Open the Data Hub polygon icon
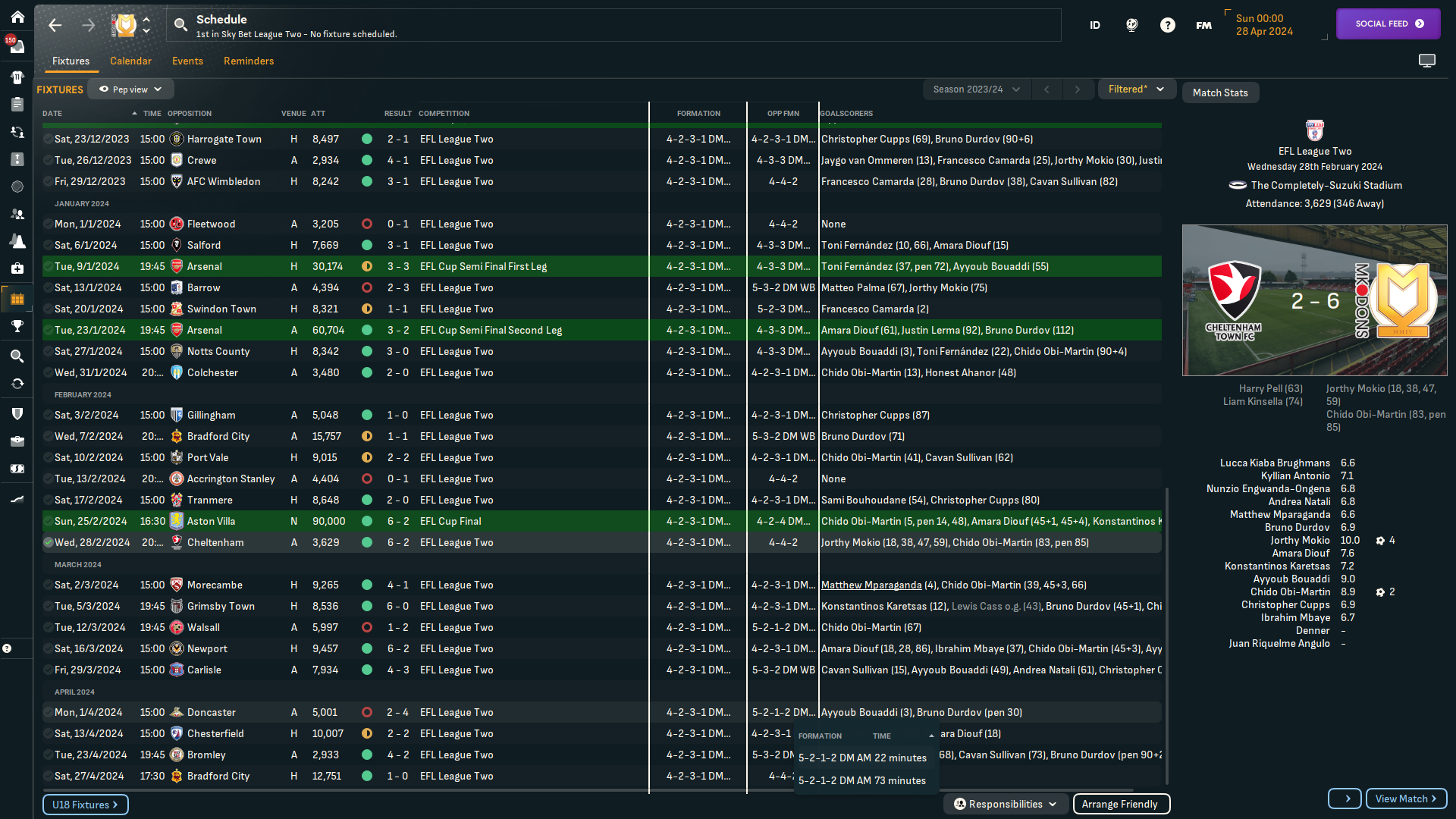The width and height of the screenshot is (1456, 819). [x=17, y=187]
